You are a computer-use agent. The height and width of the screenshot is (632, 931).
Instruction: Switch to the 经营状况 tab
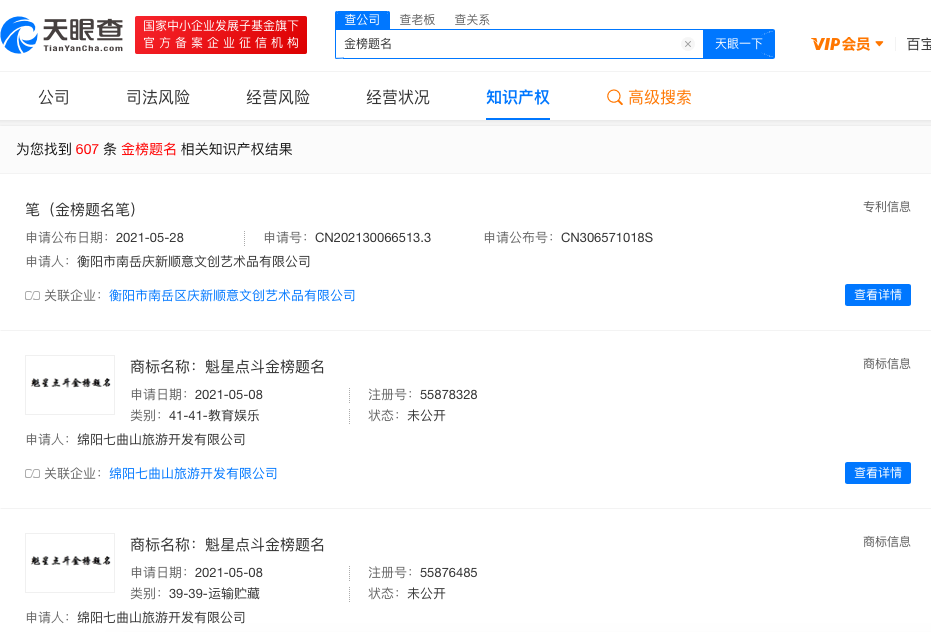pos(398,97)
